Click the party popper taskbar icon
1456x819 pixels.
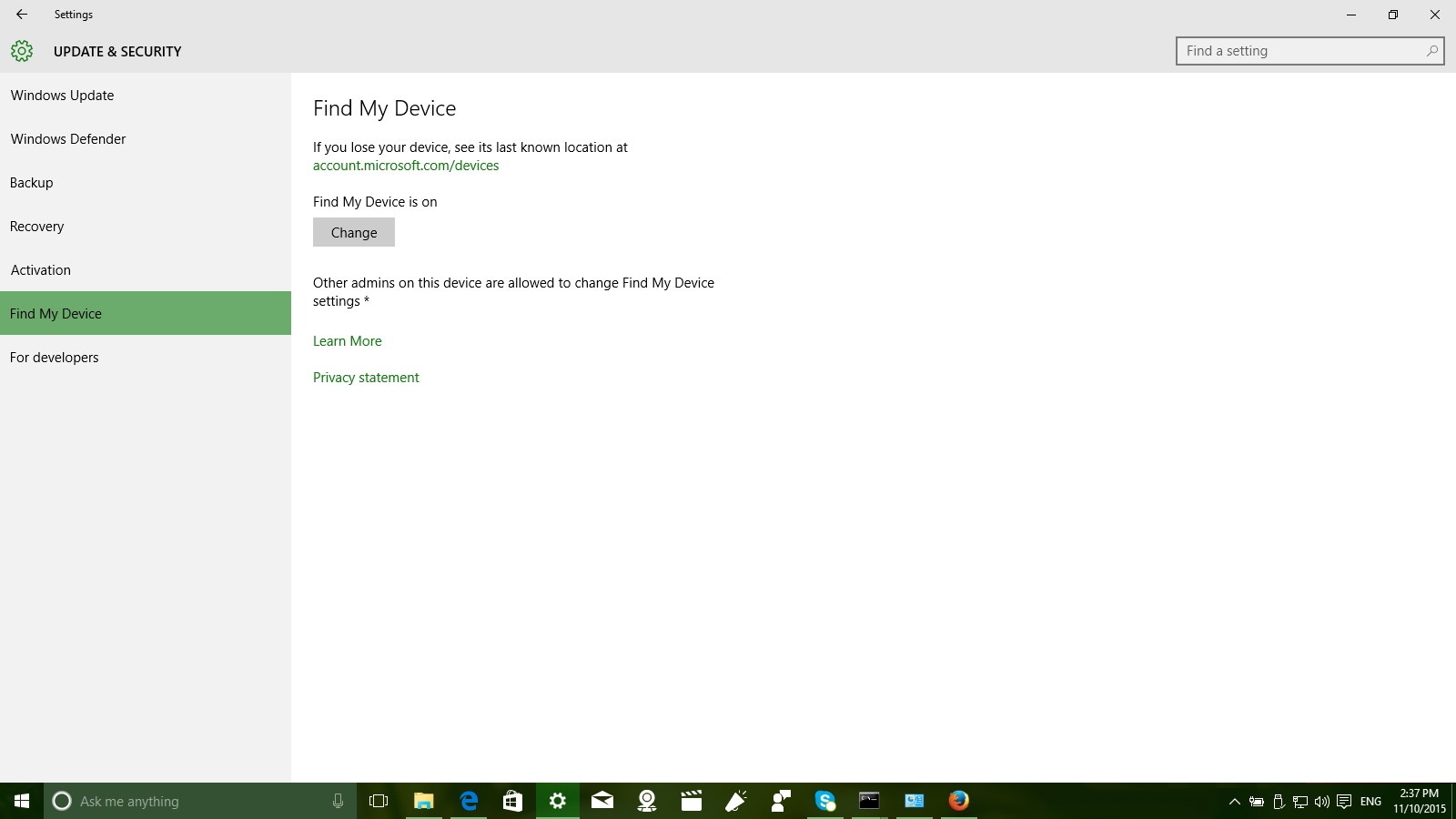click(x=735, y=801)
